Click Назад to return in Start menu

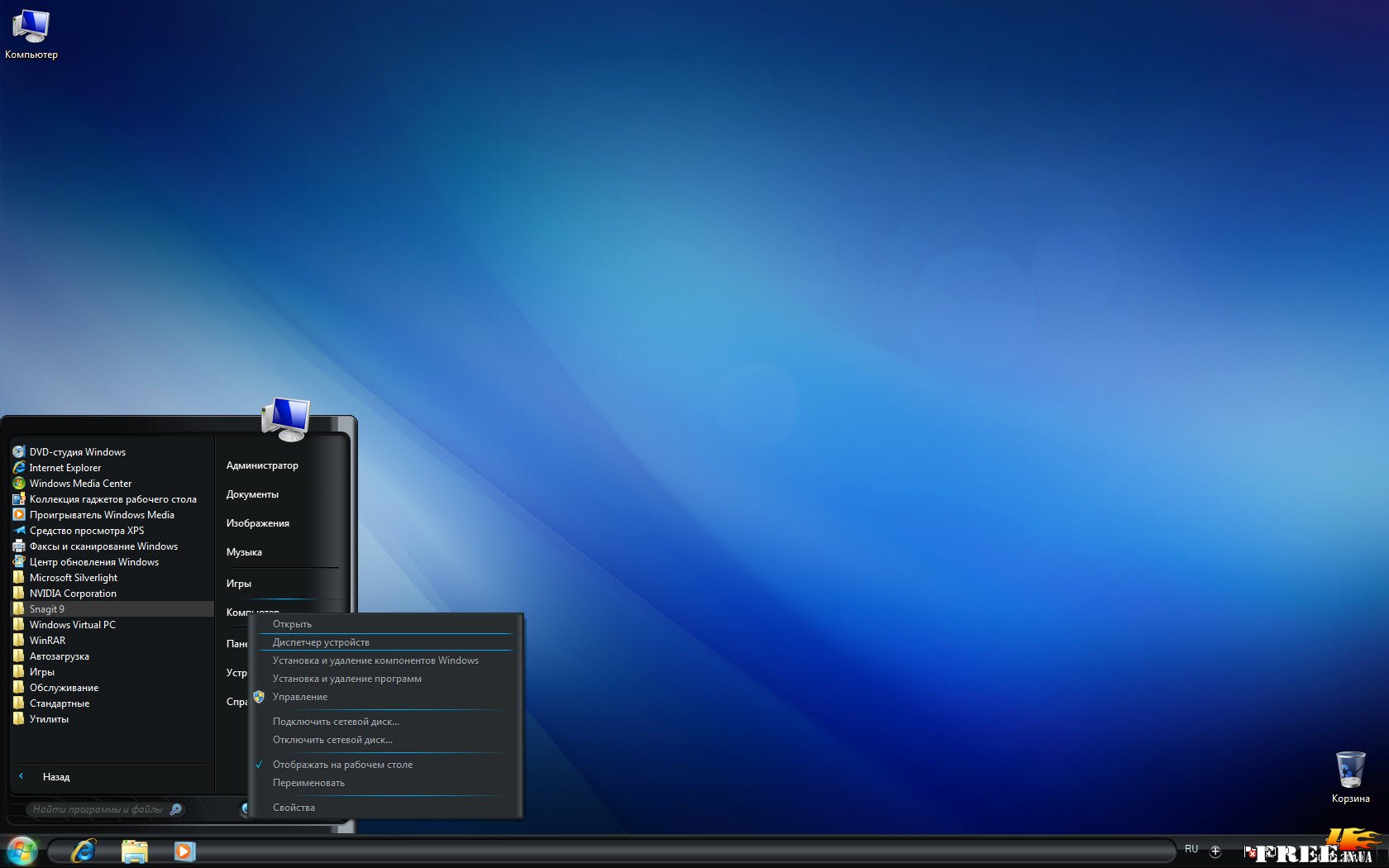[x=55, y=777]
